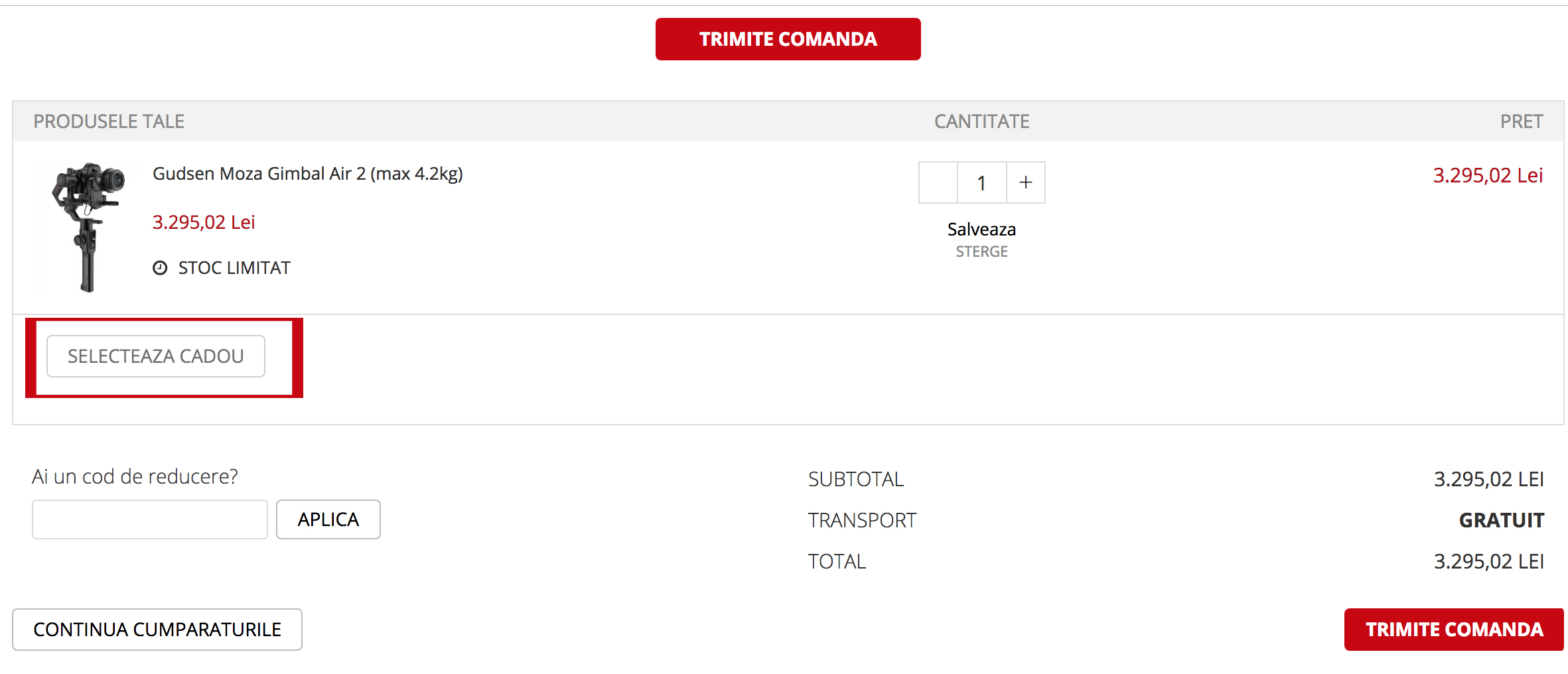Select the STOC LIMITAT stock label

(234, 268)
